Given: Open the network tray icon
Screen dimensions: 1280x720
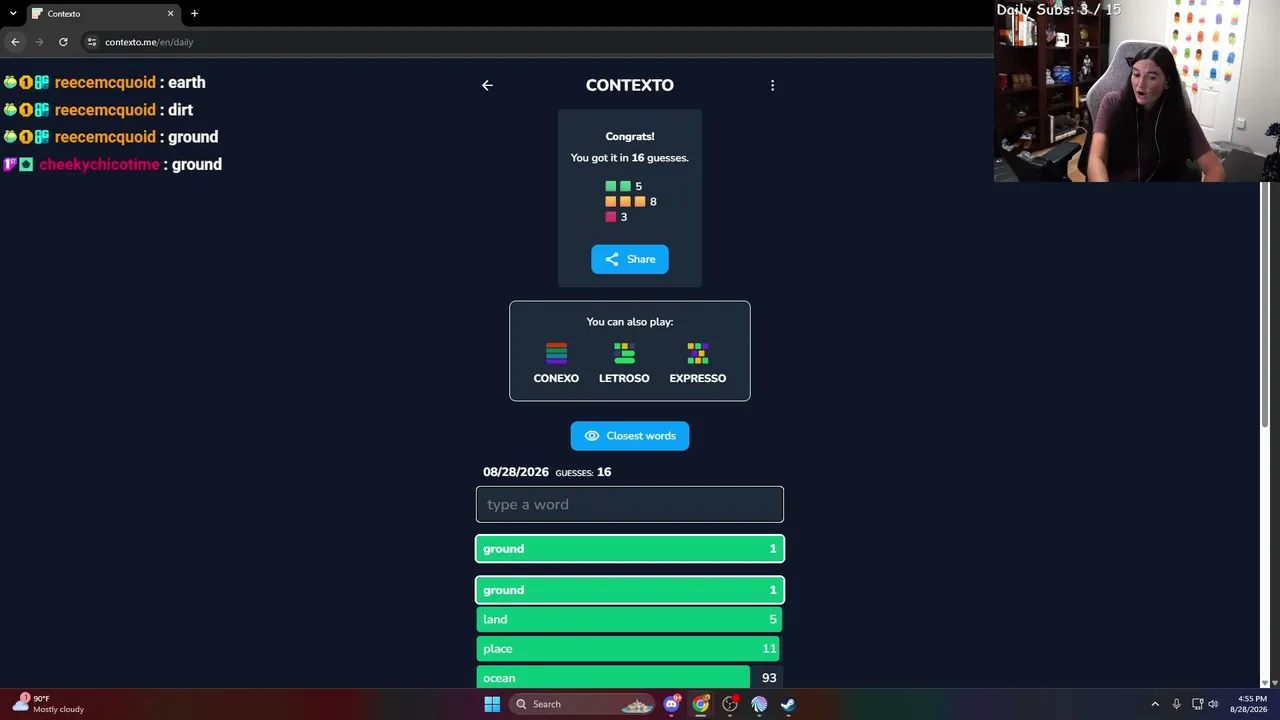Looking at the screenshot, I should tap(1197, 704).
